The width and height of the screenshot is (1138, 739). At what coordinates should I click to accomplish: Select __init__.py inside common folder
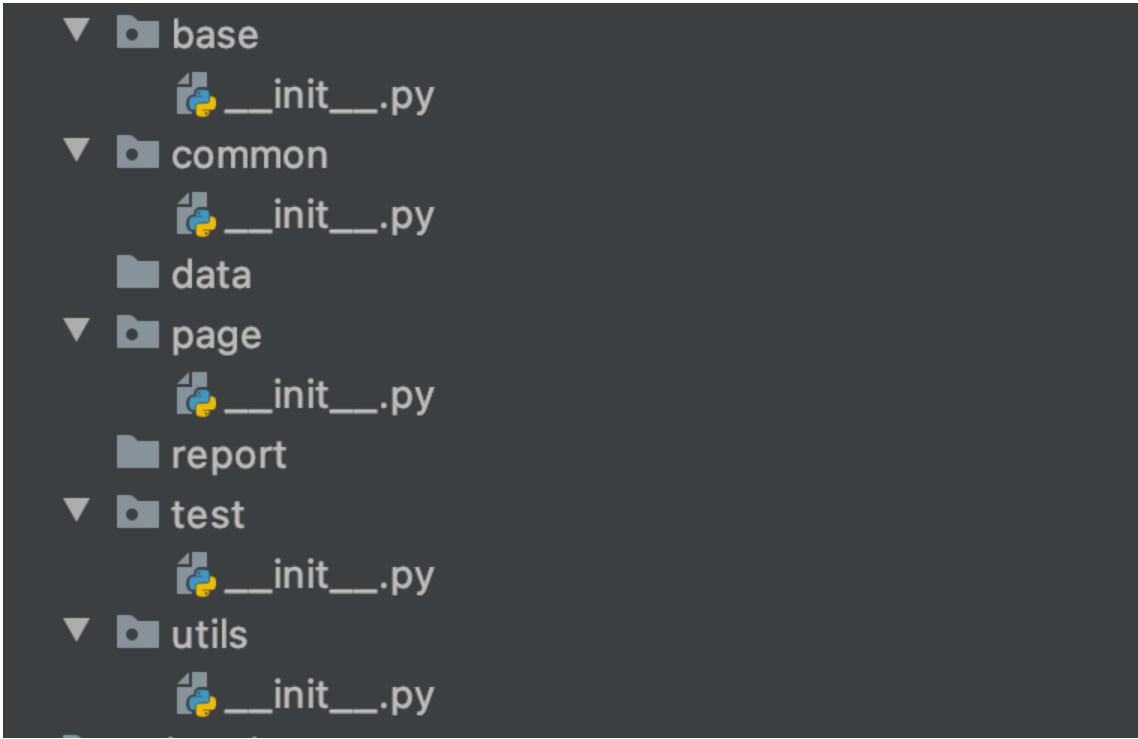tap(329, 217)
